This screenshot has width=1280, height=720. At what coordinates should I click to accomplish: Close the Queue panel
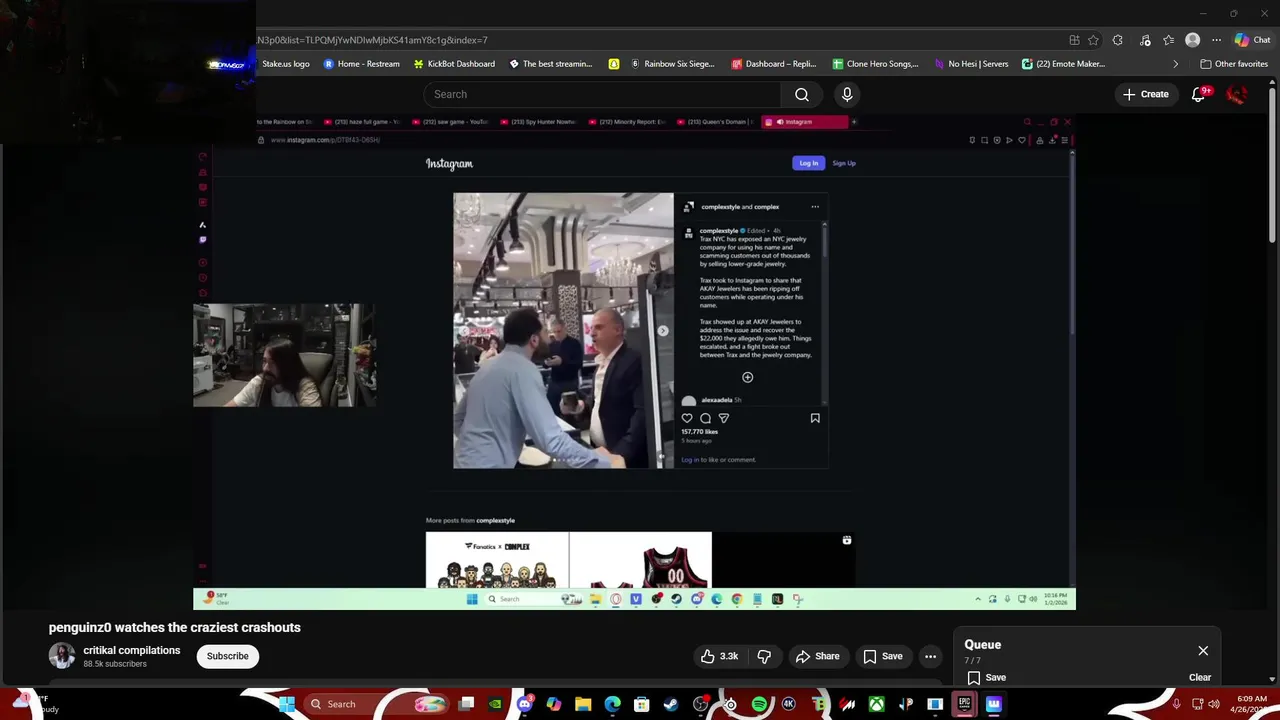[1203, 651]
